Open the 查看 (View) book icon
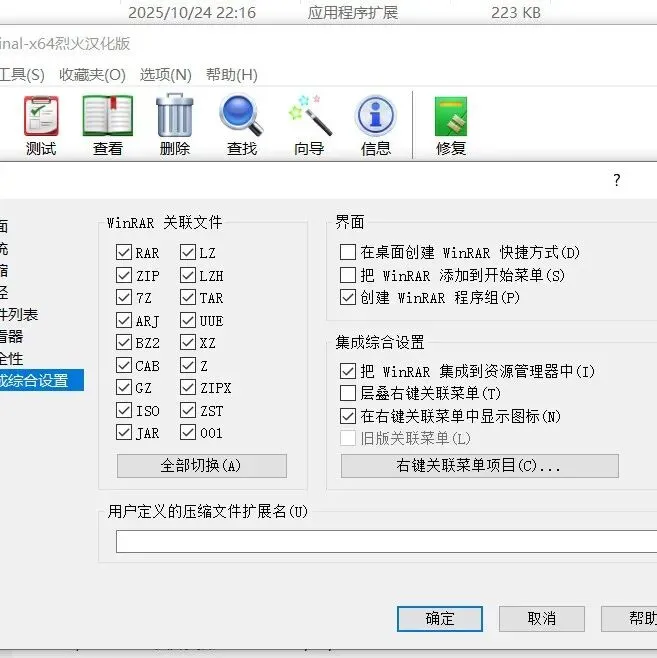The width and height of the screenshot is (657, 658). coord(108,116)
